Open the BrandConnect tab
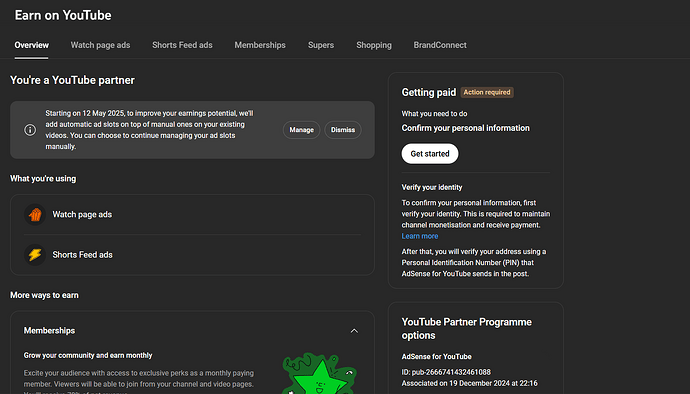The image size is (690, 394). [440, 45]
